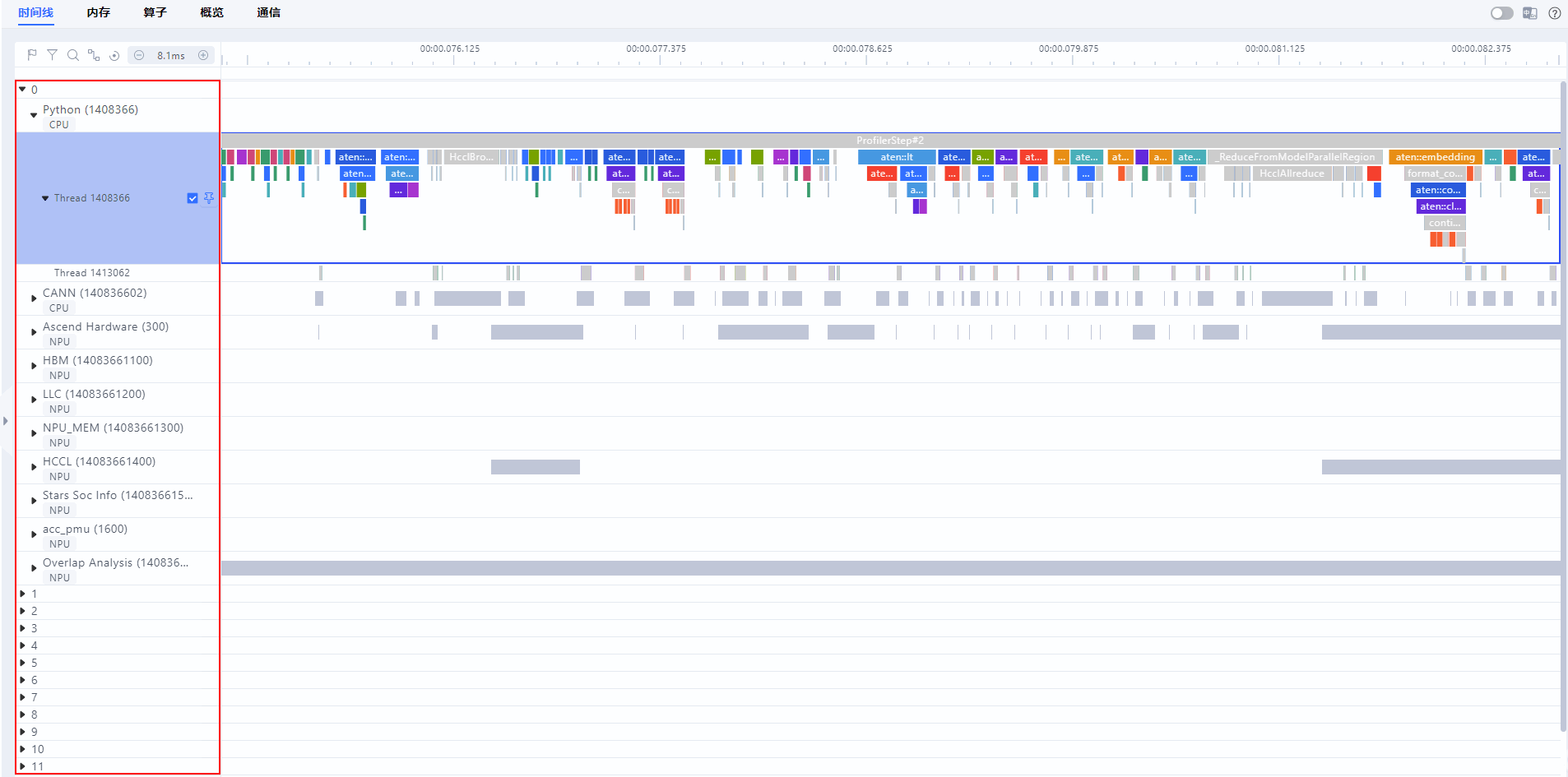Click the 8.1ms zoom duration value
The width and height of the screenshot is (1568, 777).
171,56
